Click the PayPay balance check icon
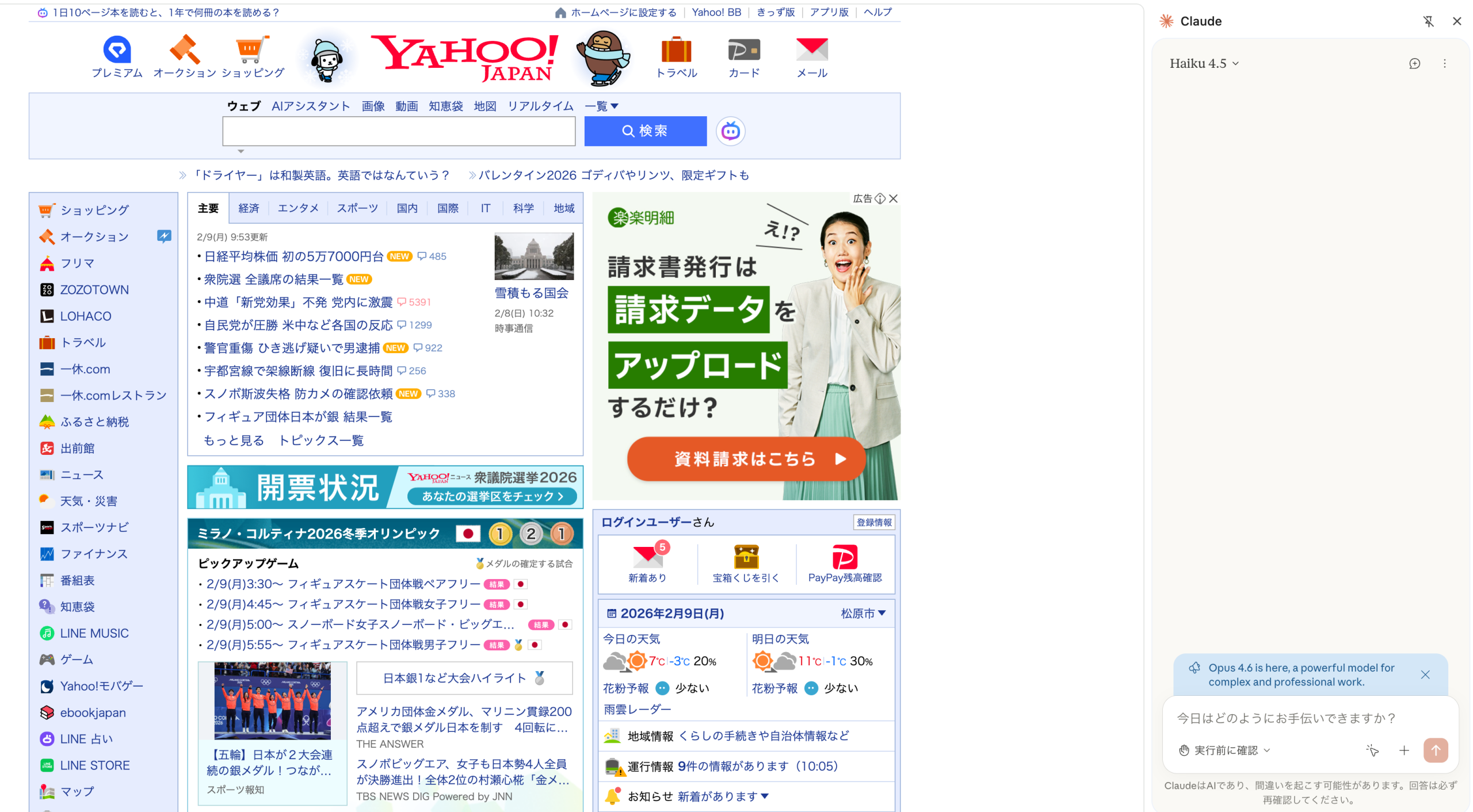Viewport: 1473px width, 812px height. pos(844,557)
